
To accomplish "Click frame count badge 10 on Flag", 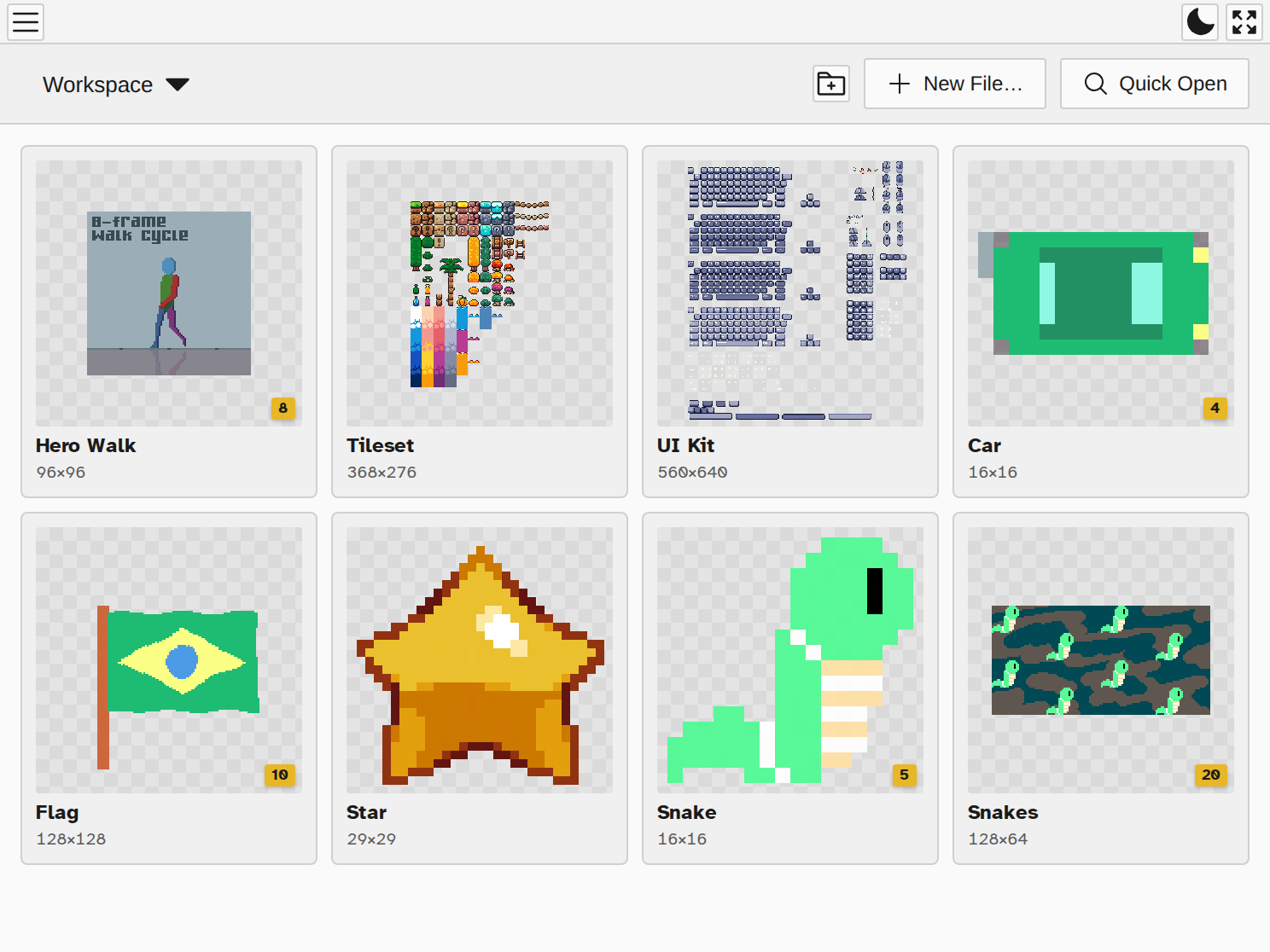I will click(280, 775).
